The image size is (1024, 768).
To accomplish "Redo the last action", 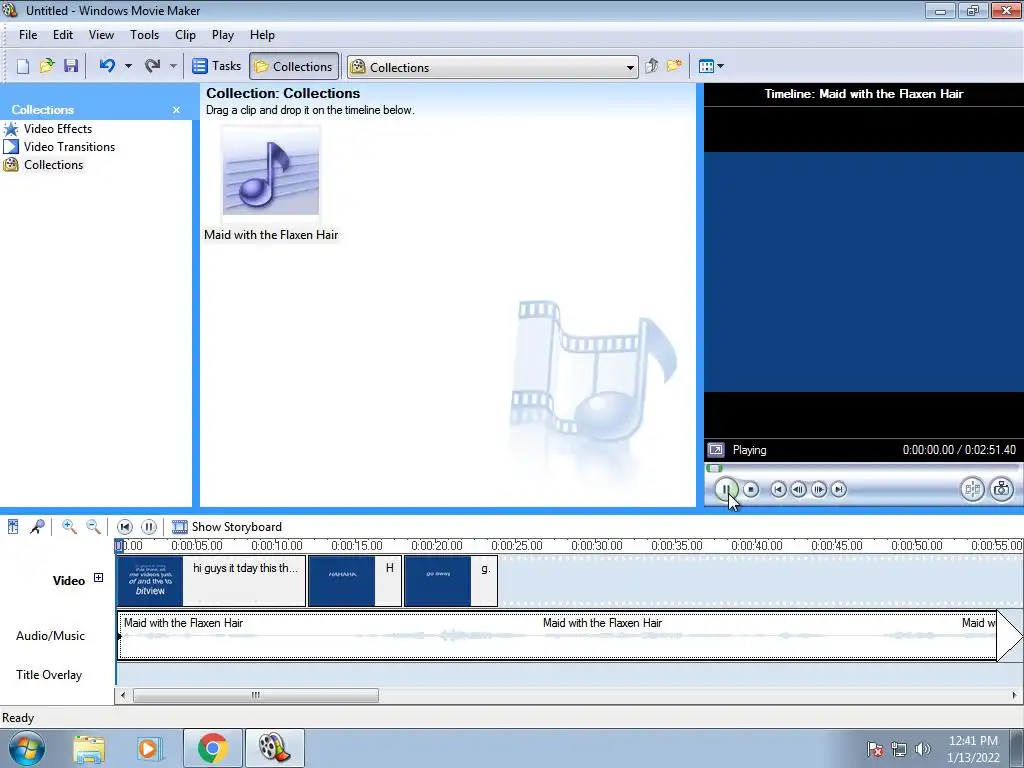I will coord(153,66).
